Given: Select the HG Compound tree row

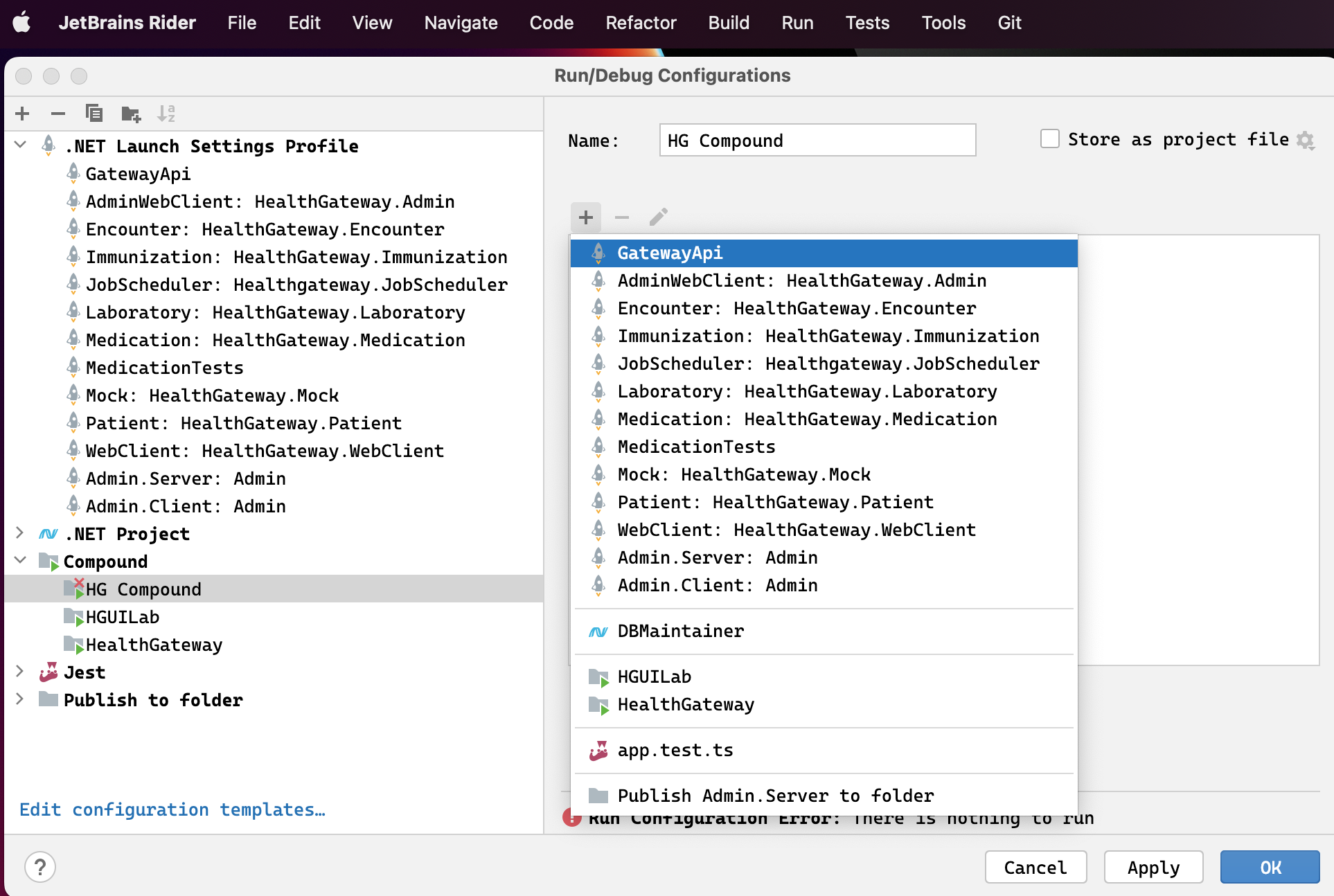Looking at the screenshot, I should [x=274, y=589].
